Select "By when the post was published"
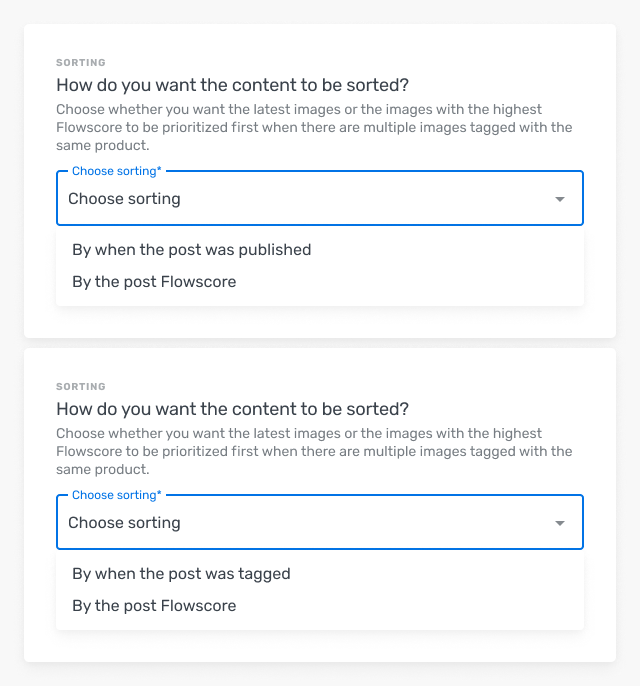The height and width of the screenshot is (686, 640). (192, 250)
